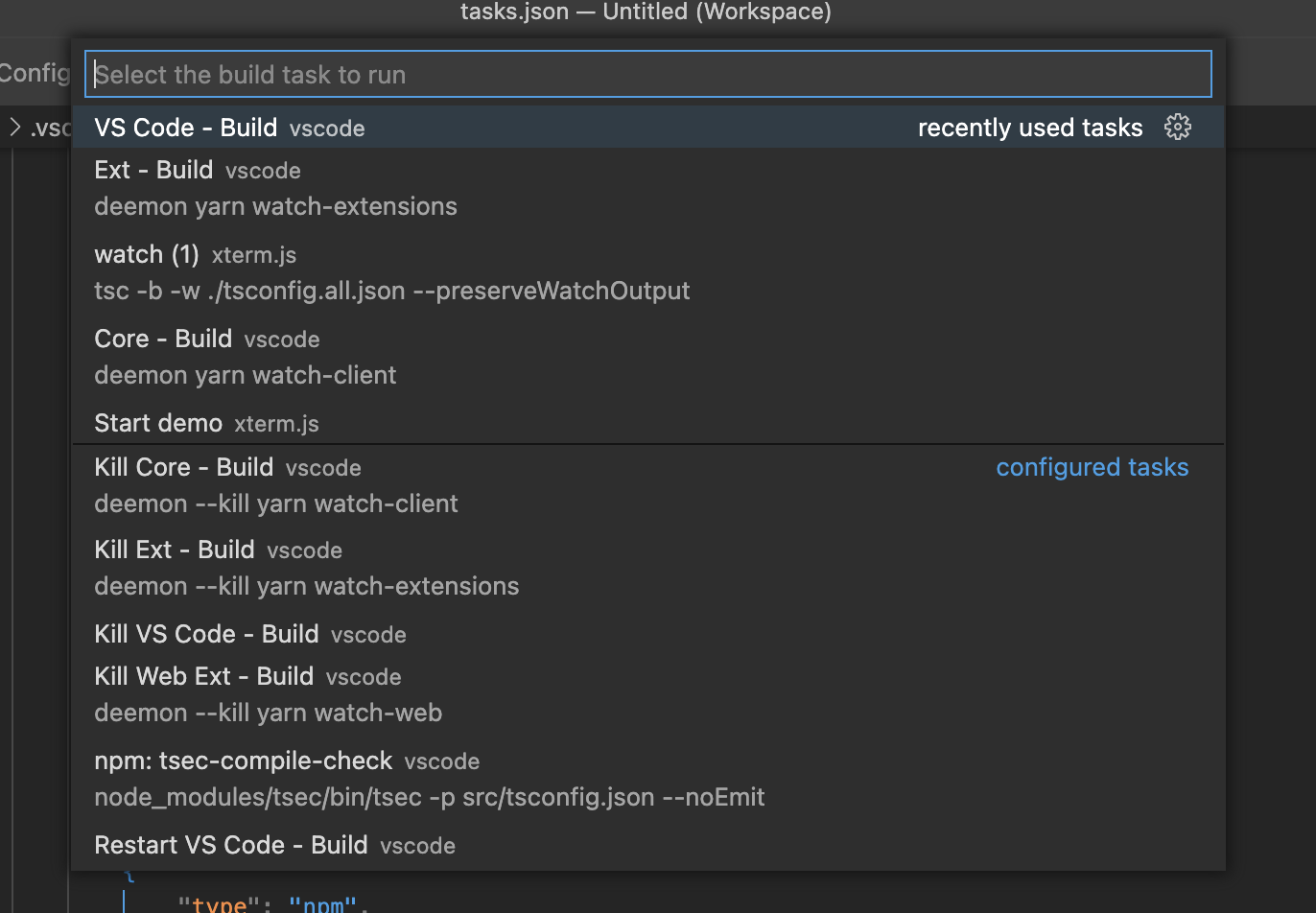Run the Start demo task
Viewport: 1316px width, 913px height.
(x=158, y=422)
